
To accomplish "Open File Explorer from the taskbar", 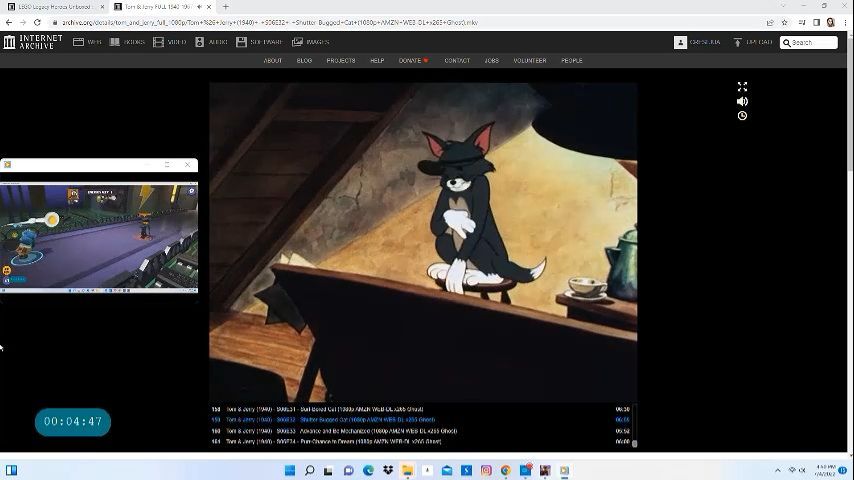I will tap(407, 470).
